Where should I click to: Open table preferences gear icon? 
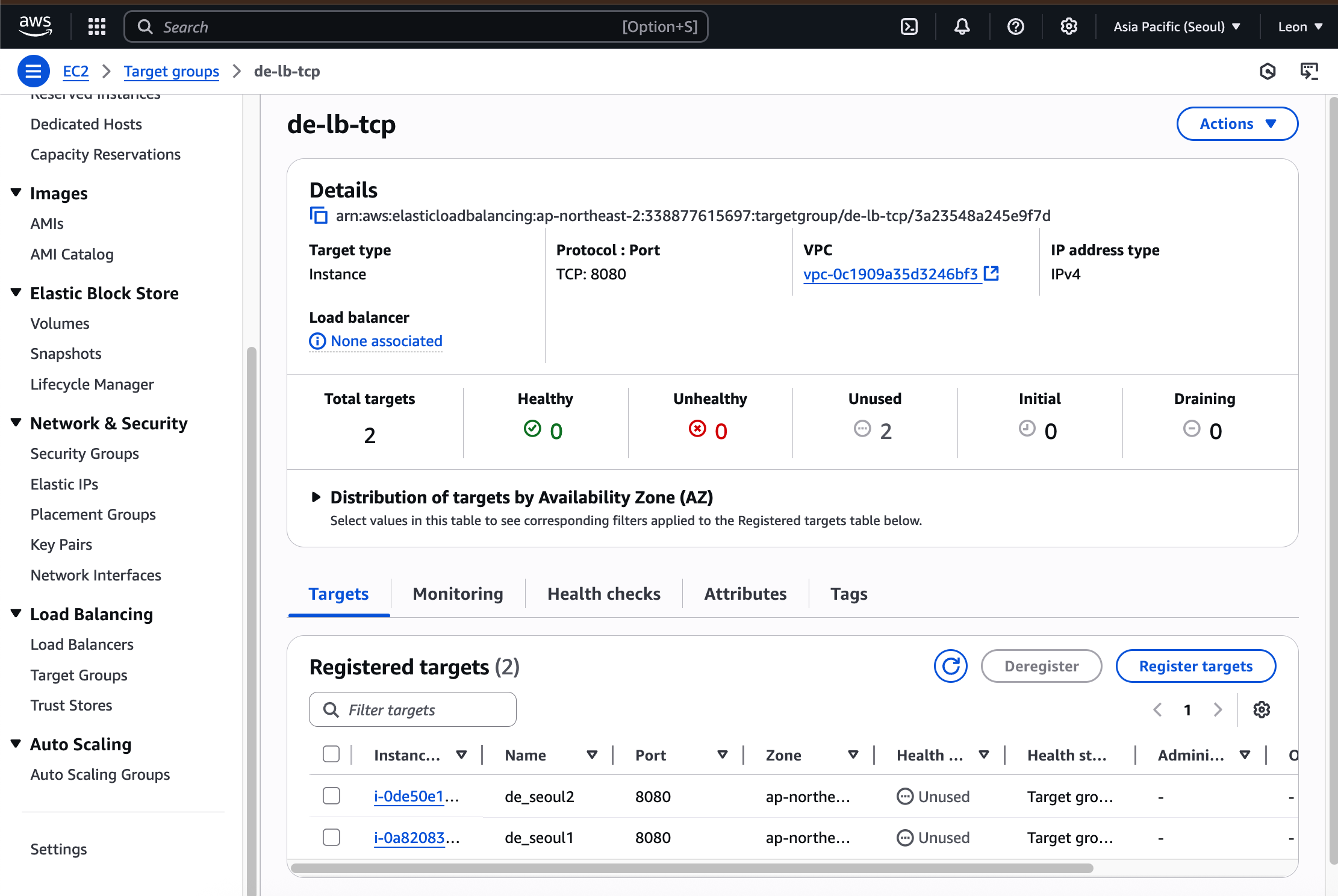point(1262,710)
